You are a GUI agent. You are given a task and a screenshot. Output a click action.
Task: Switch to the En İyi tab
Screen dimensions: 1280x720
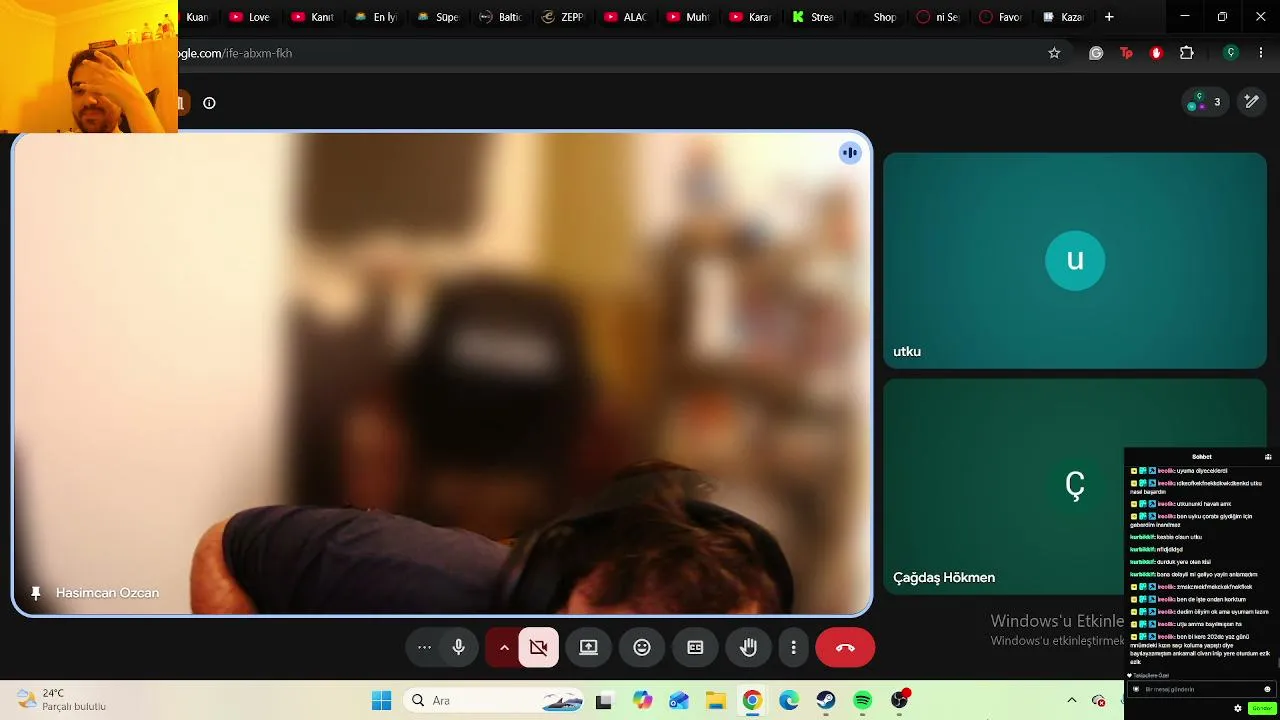tap(375, 17)
